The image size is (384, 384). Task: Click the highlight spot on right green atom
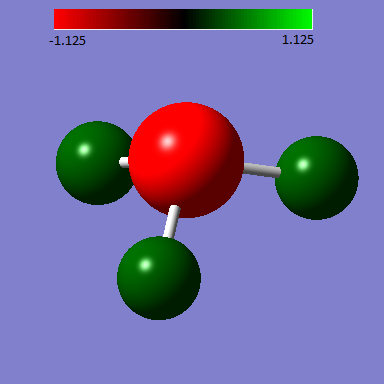[303, 164]
